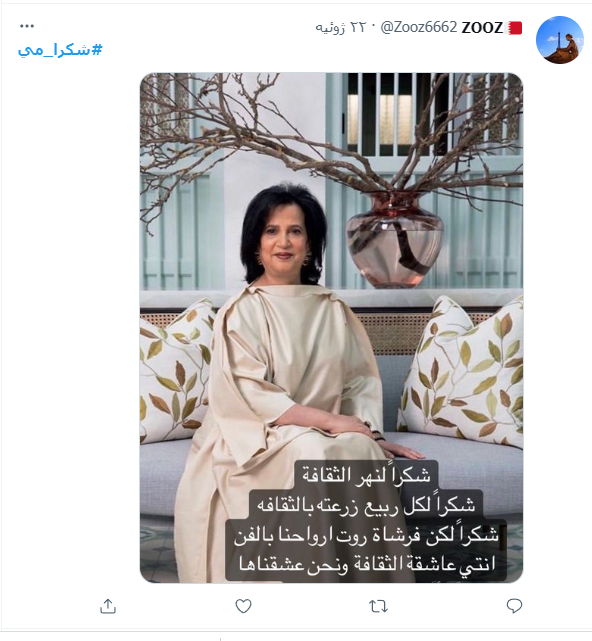Click the right leaf-patterned pillow in the photo
This screenshot has height=641, width=592.
[x=462, y=370]
